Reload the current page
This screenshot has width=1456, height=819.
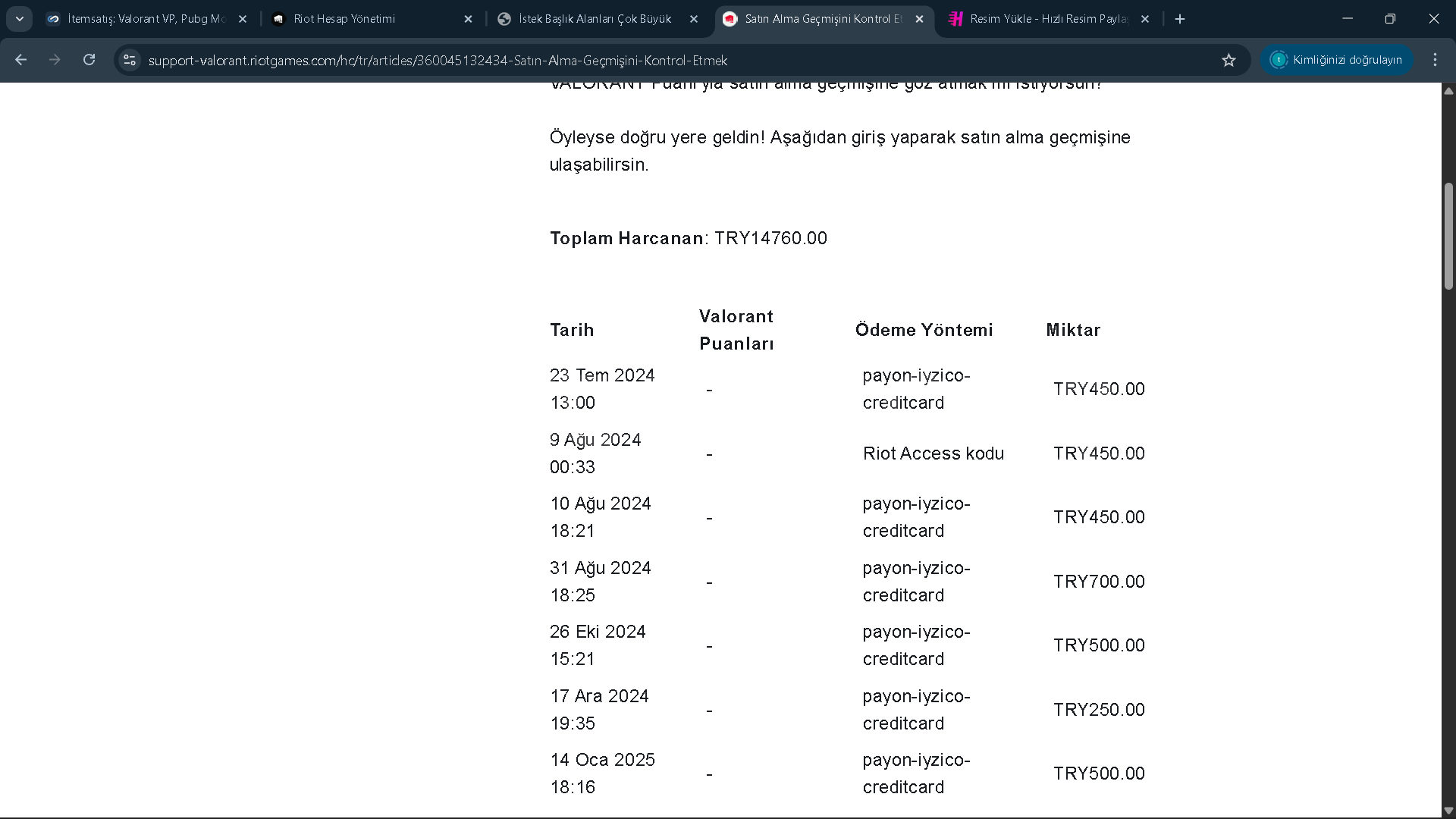coord(89,60)
